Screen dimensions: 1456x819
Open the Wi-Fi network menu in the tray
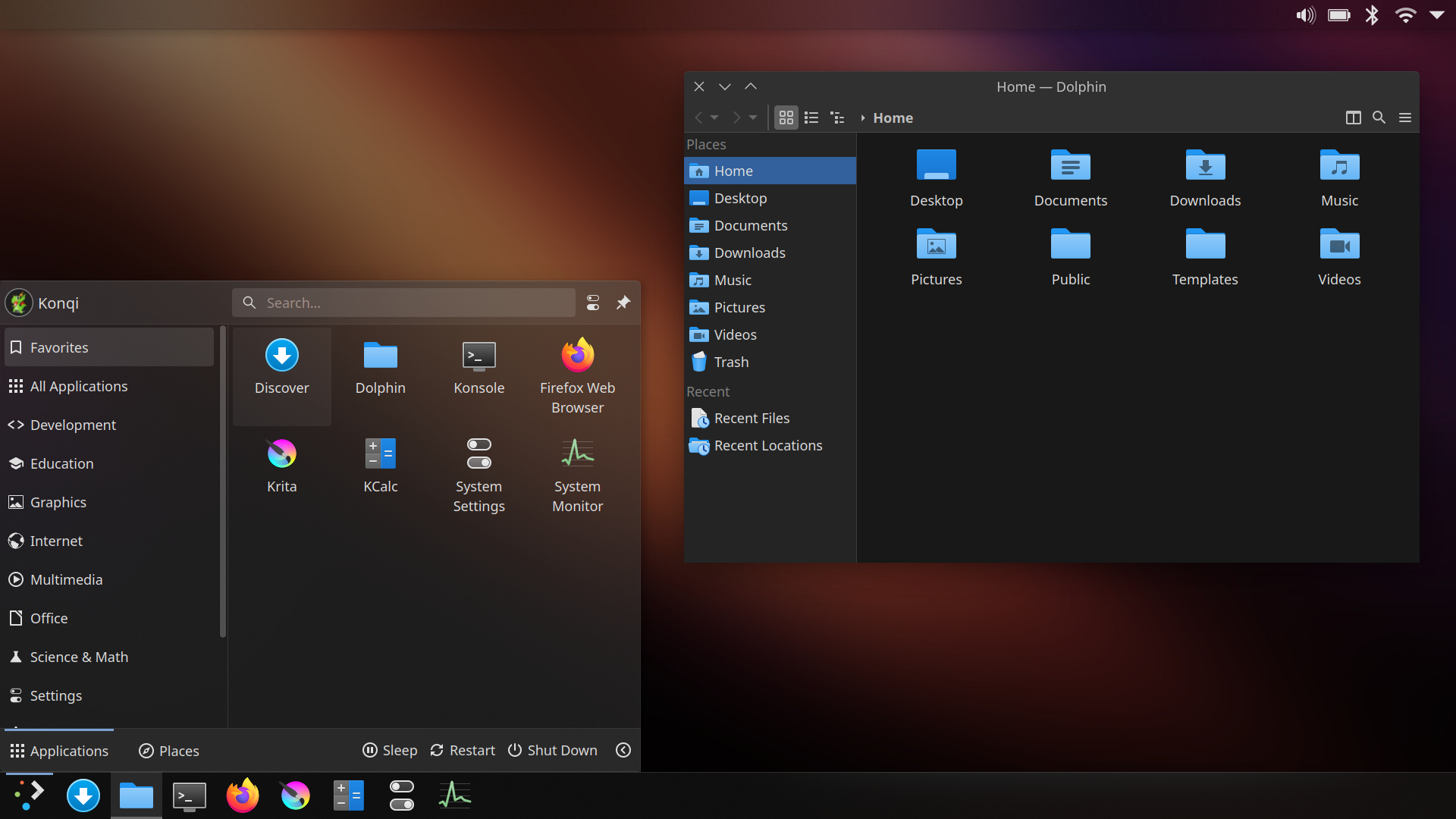coord(1405,15)
